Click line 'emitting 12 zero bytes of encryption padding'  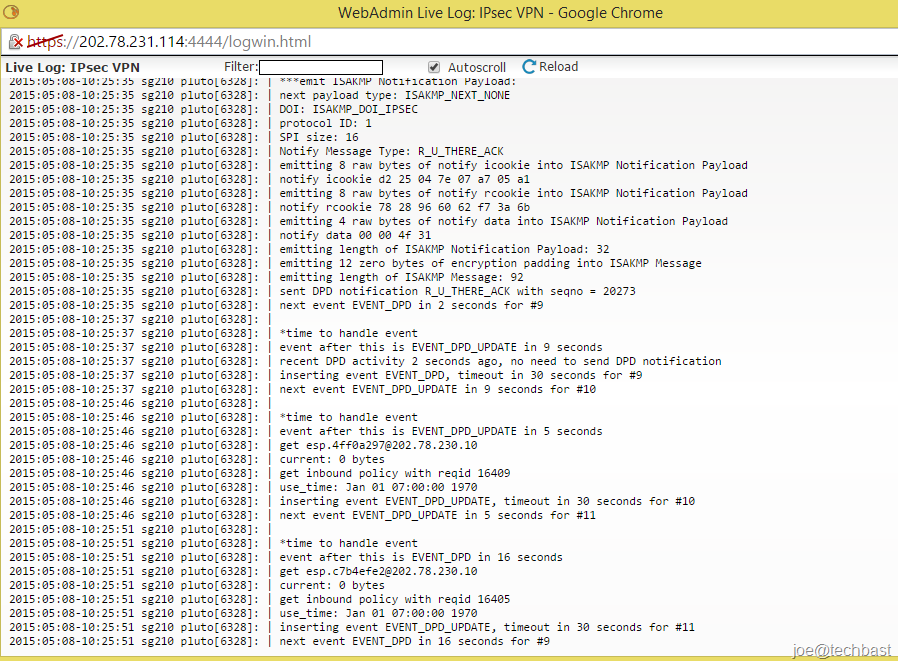(x=490, y=263)
